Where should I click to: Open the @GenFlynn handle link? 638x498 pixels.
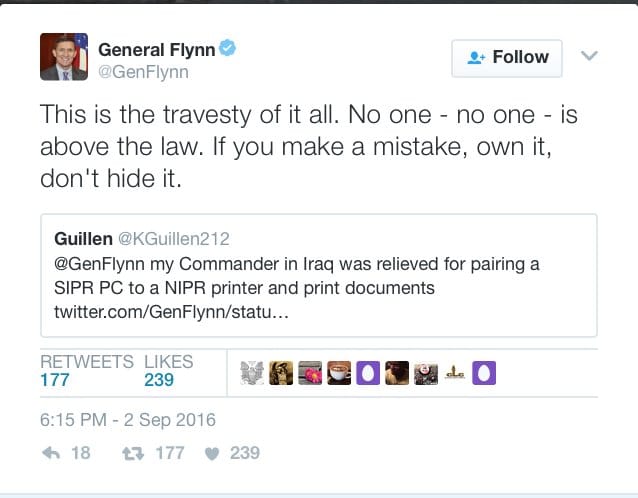tap(143, 72)
